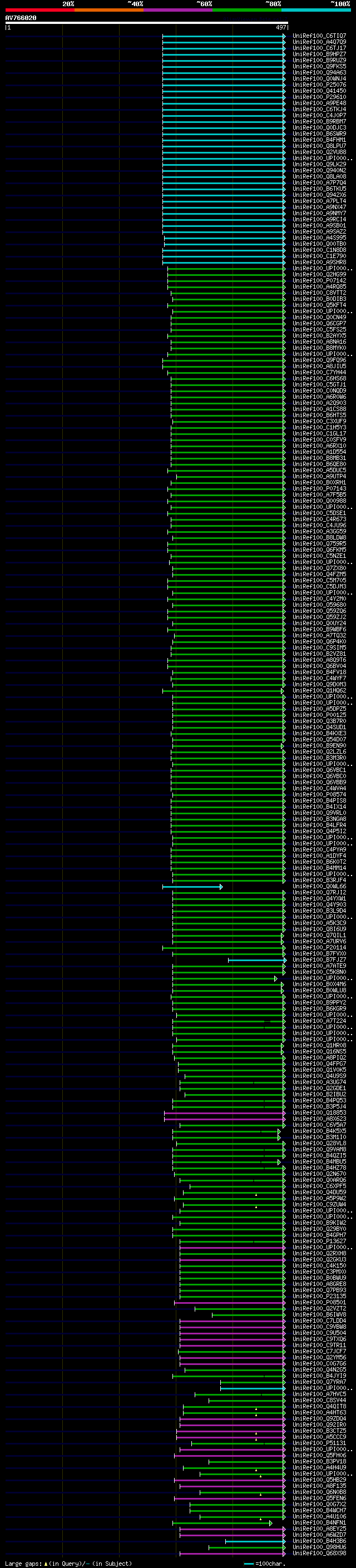Open hit UniRef100_Q9FKS5
The height and width of the screenshot is (1568, 356).
pyautogui.click(x=319, y=66)
